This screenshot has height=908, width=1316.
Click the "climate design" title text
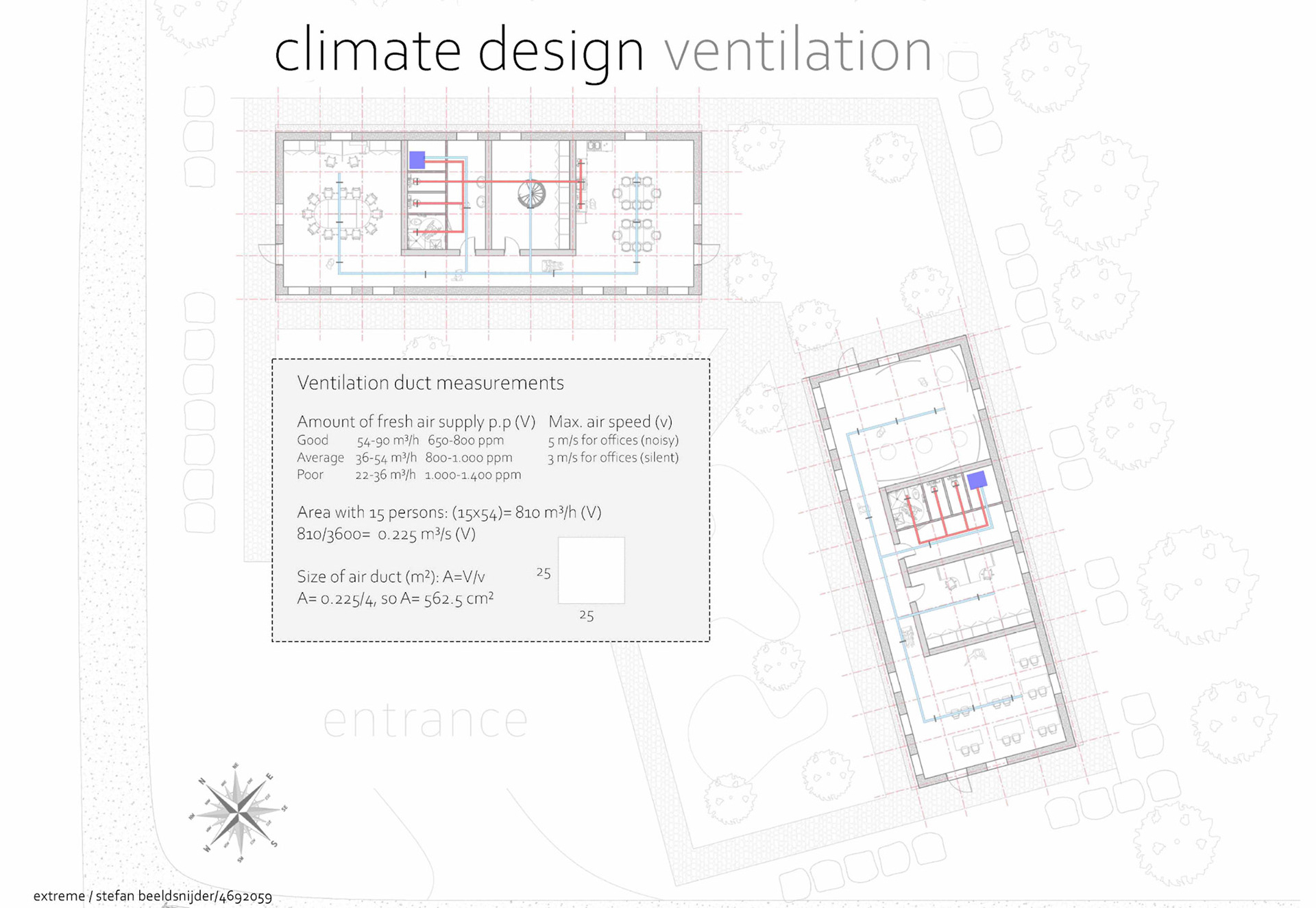pyautogui.click(x=458, y=51)
